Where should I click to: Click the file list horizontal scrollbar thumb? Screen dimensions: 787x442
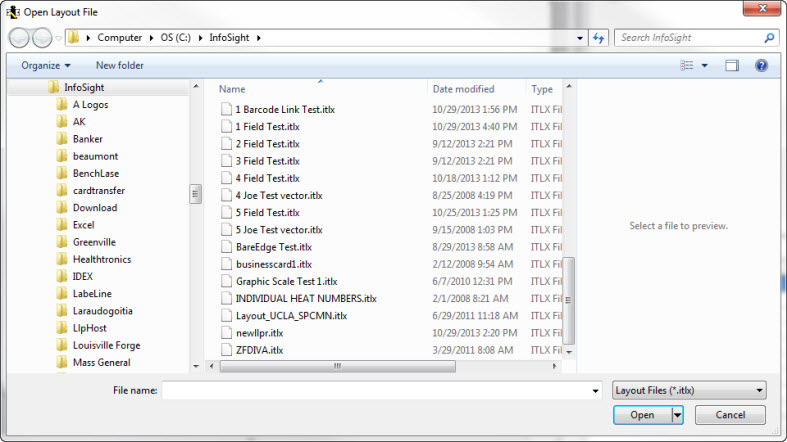click(337, 366)
